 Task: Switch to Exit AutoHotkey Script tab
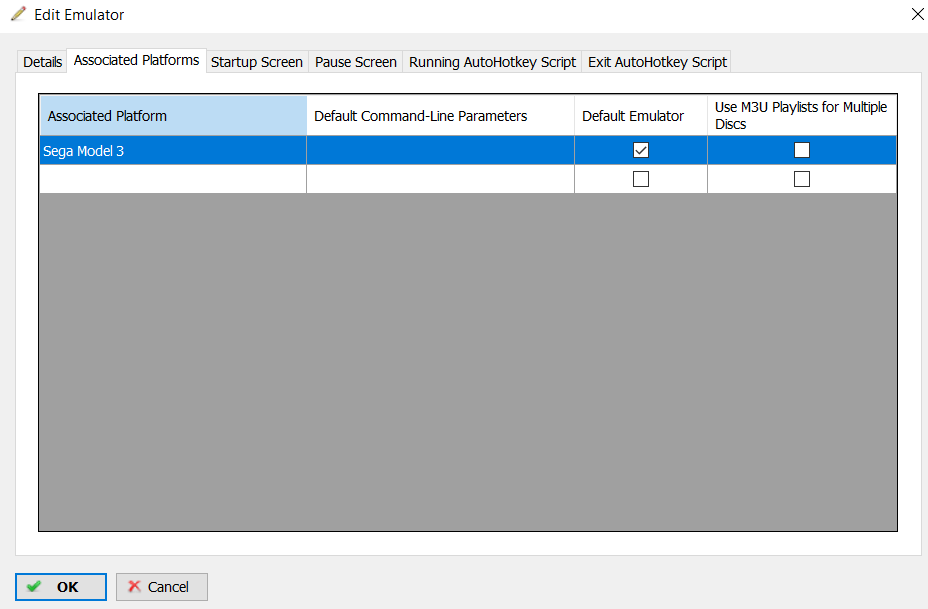(657, 62)
